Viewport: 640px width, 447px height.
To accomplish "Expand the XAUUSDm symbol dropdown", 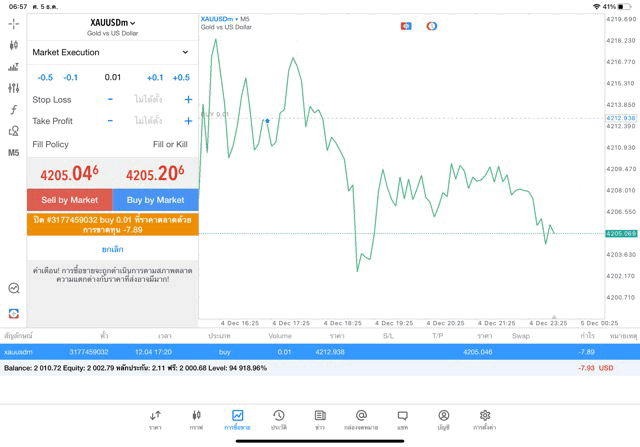I will 112,22.
